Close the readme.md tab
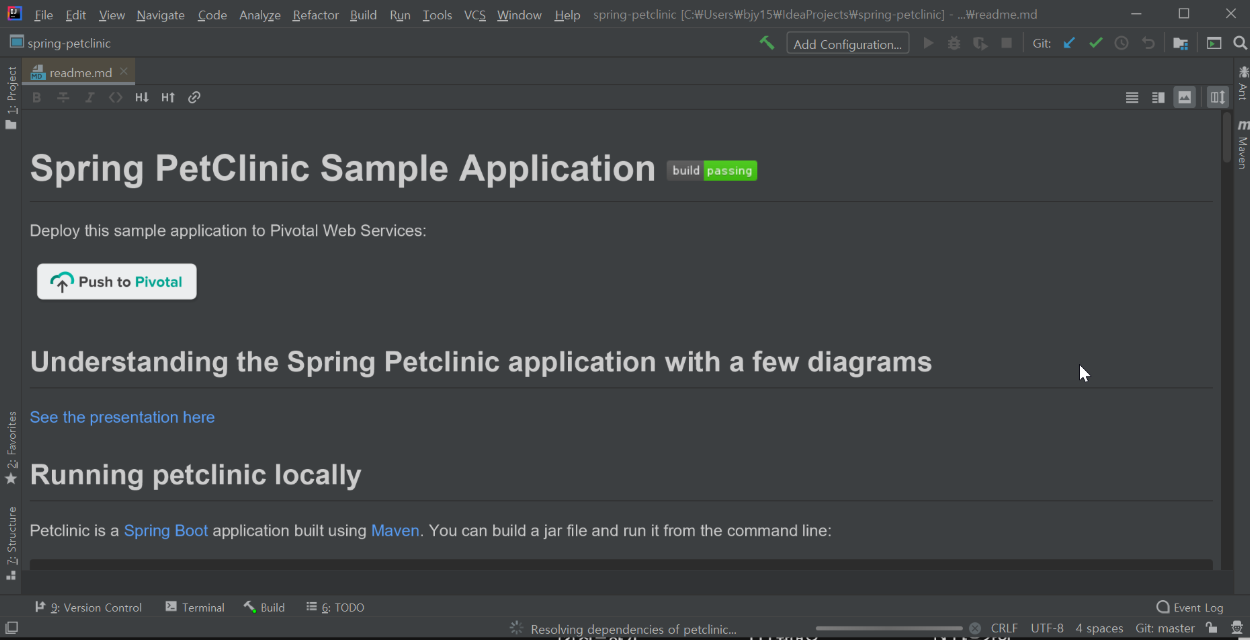Screen dimensions: 1250x640 pyautogui.click(x=124, y=72)
